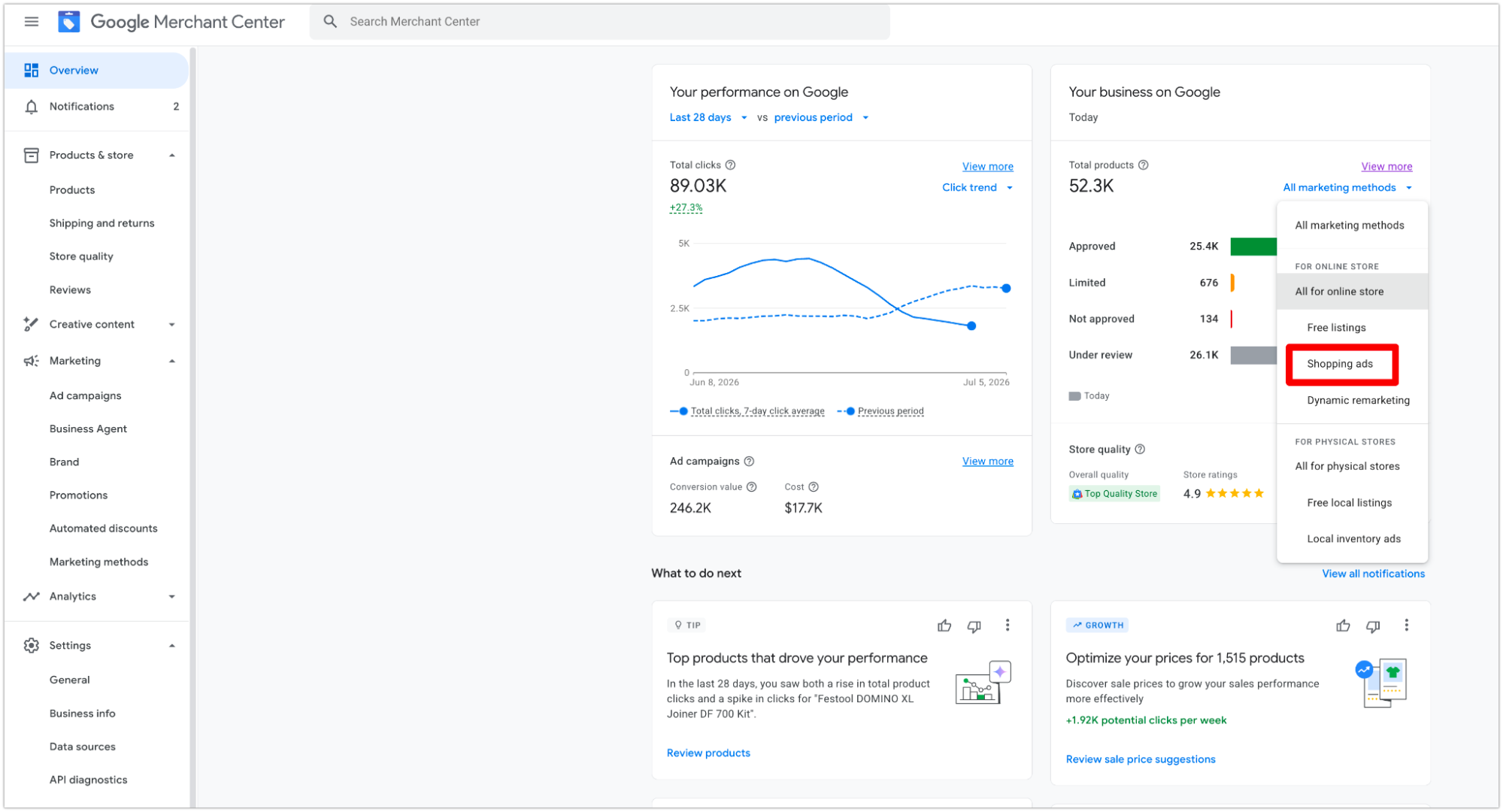The image size is (1503, 812).
Task: Open API diagnostics page
Action: coord(88,780)
